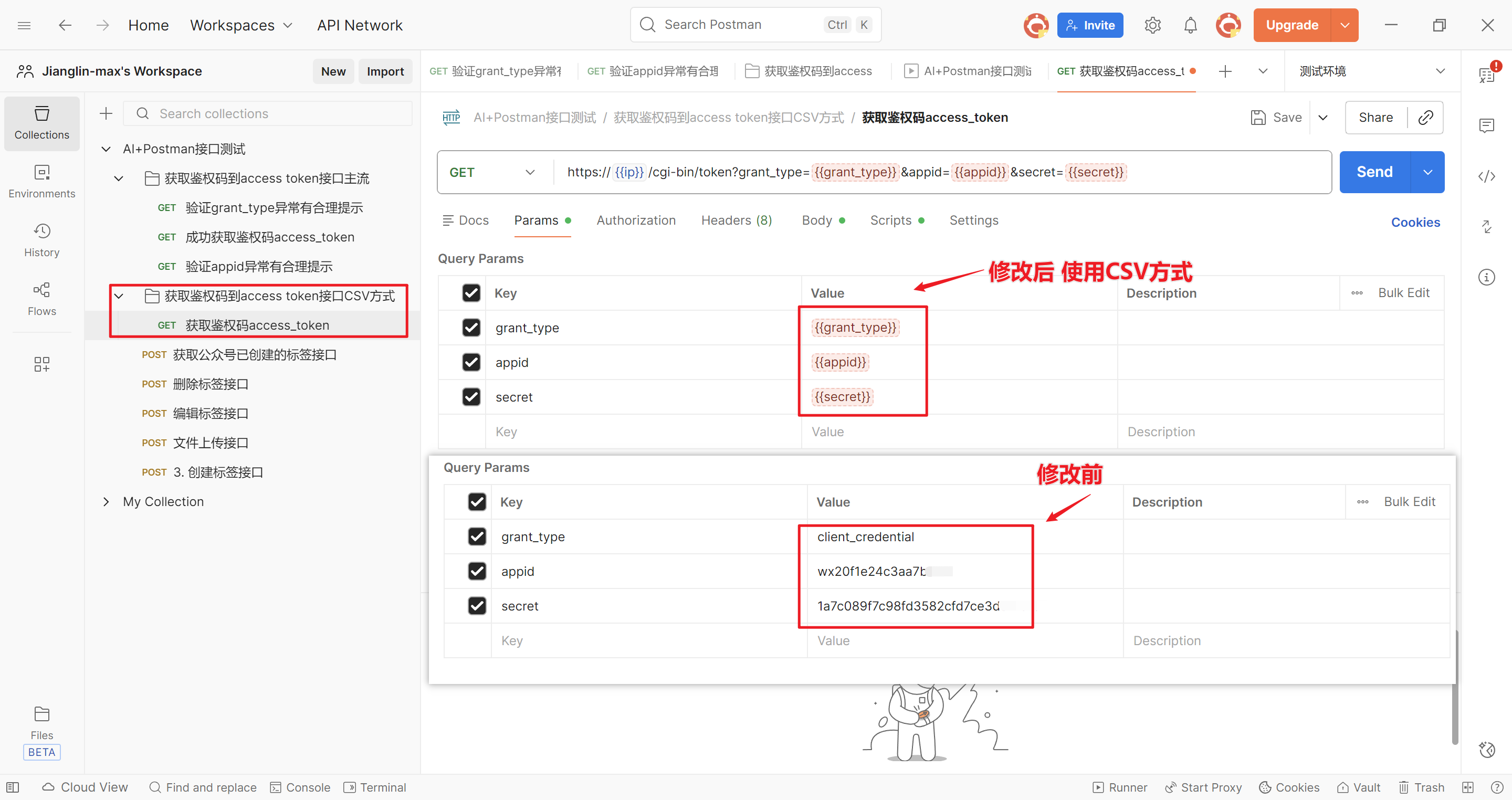Click the plus to create a collection
The image size is (1512, 800).
click(106, 113)
